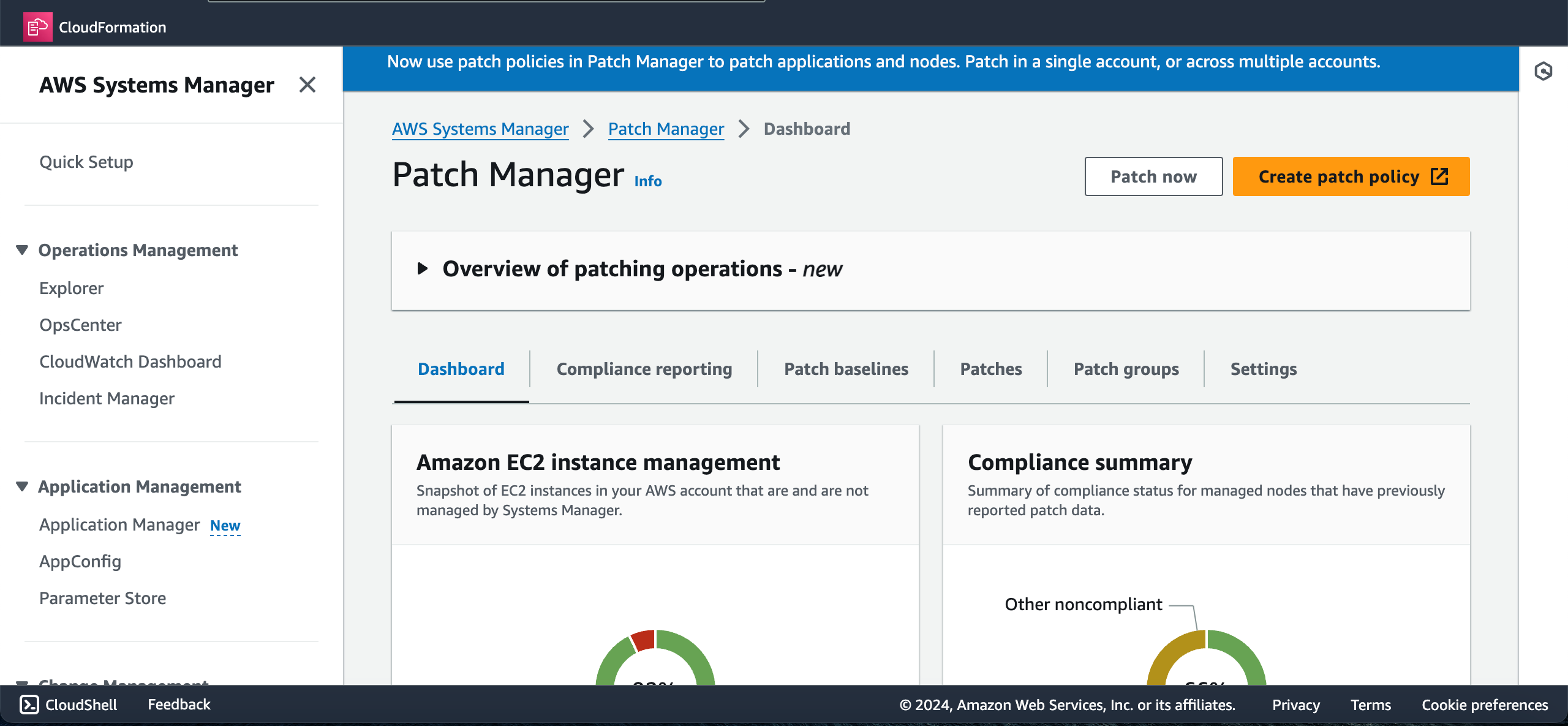Image resolution: width=1568 pixels, height=726 pixels.
Task: Click the Create patch policy button
Action: tap(1351, 176)
